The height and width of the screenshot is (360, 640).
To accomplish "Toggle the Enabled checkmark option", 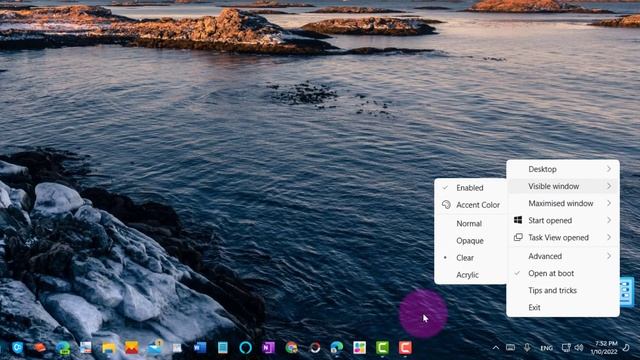I will tap(470, 188).
